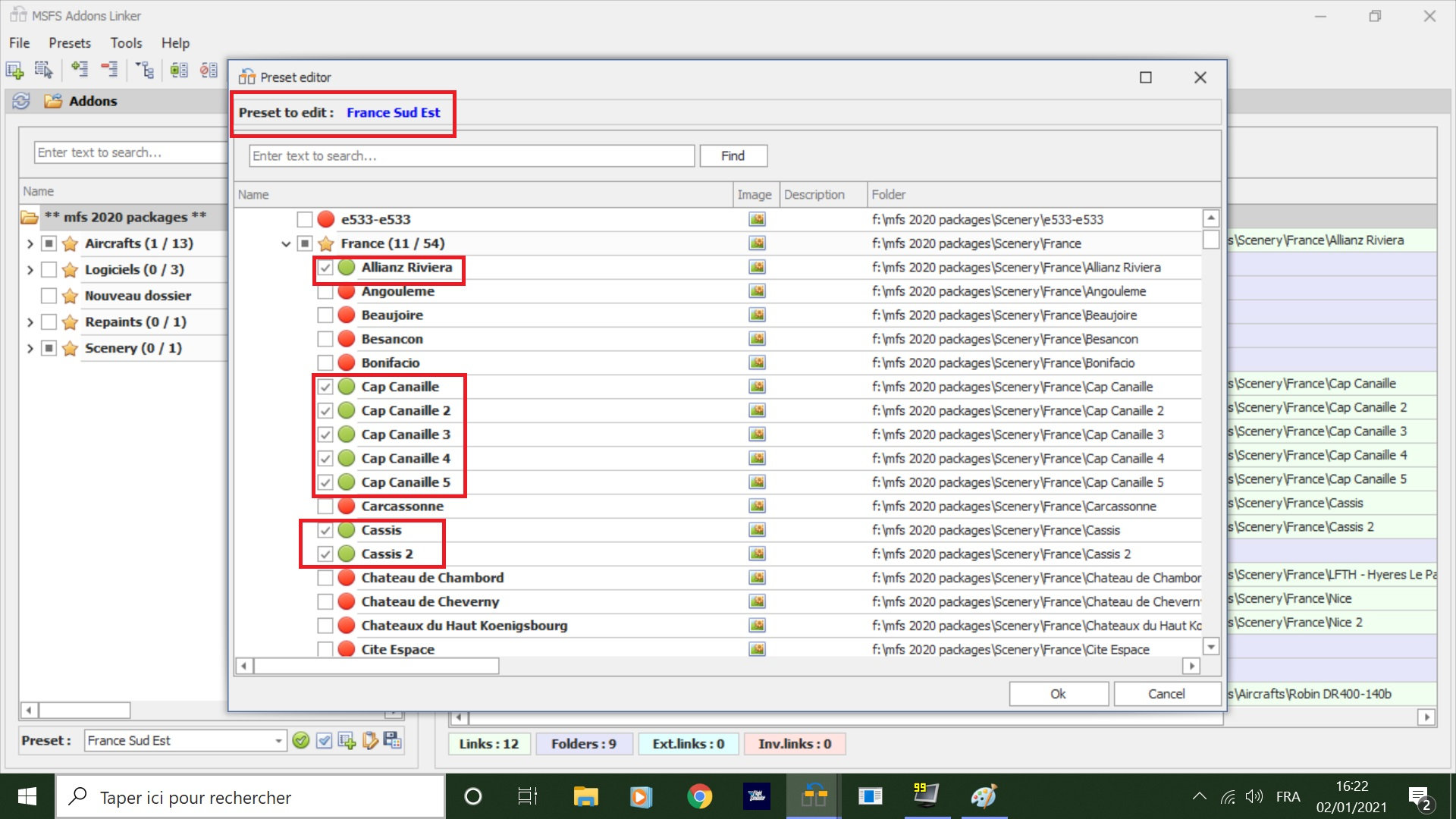Uncheck the Cap Canaille 3 checkbox
1456x819 pixels.
(325, 435)
